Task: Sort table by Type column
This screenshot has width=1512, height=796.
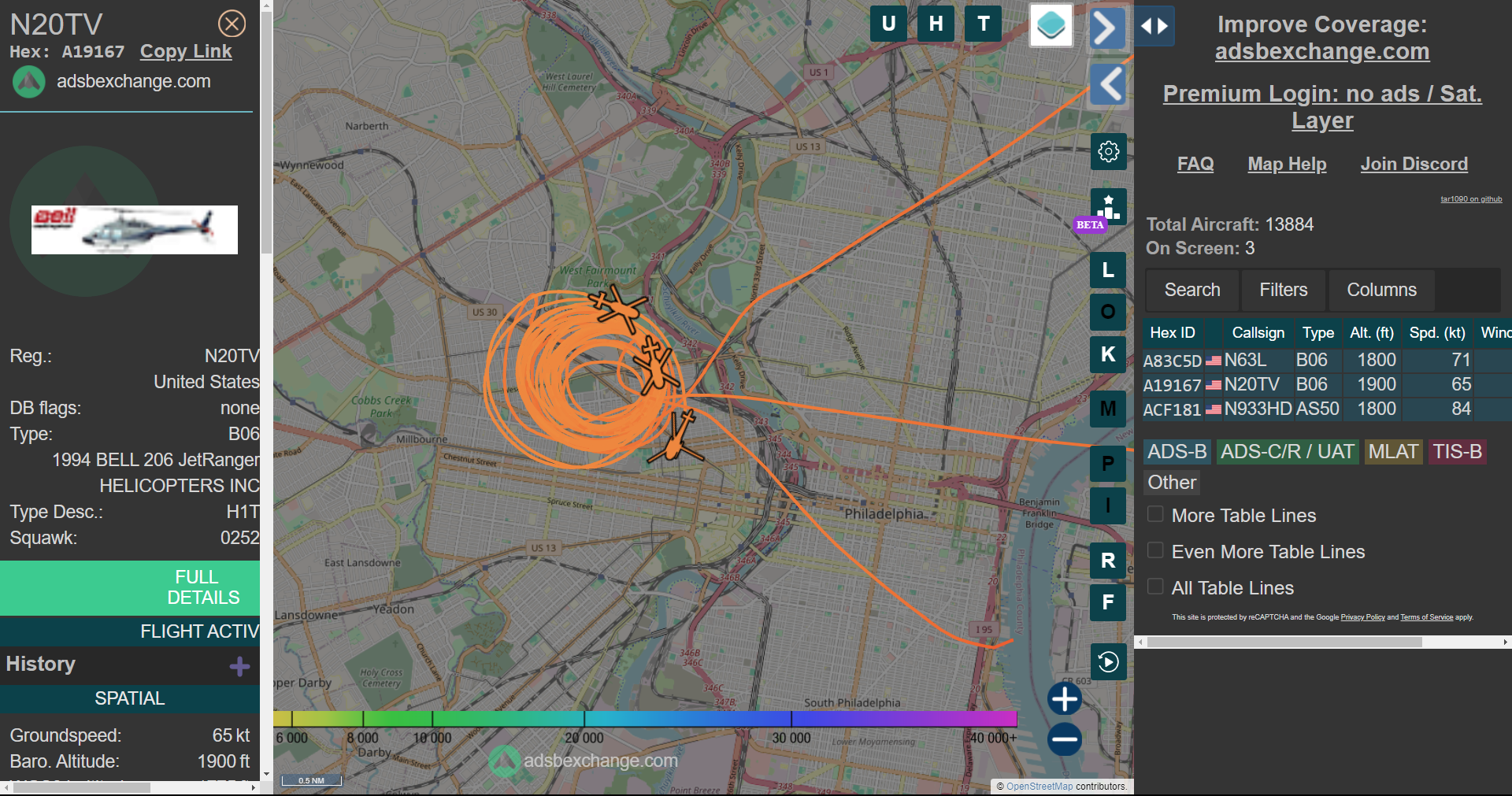Action: (1318, 332)
